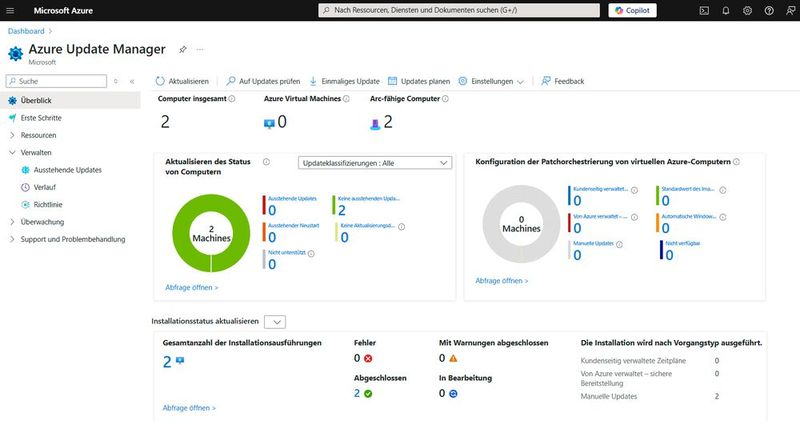The width and height of the screenshot is (800, 421).
Task: Click Feedback in the command toolbar
Action: [x=563, y=81]
